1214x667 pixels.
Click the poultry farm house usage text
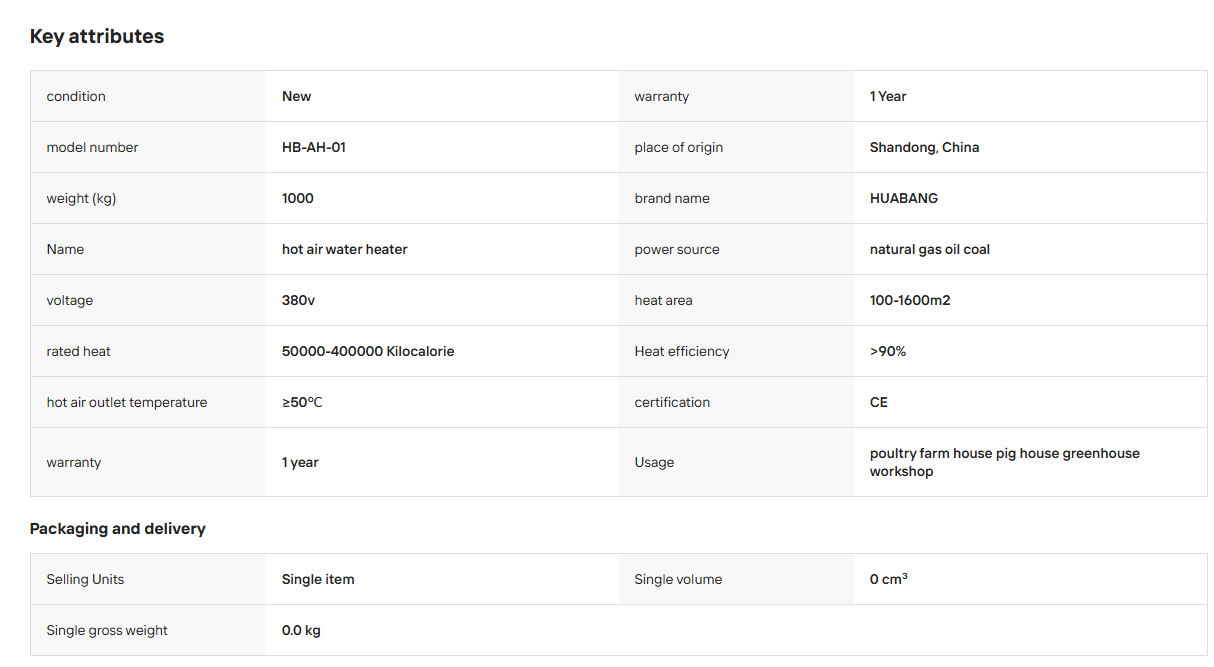(1005, 462)
